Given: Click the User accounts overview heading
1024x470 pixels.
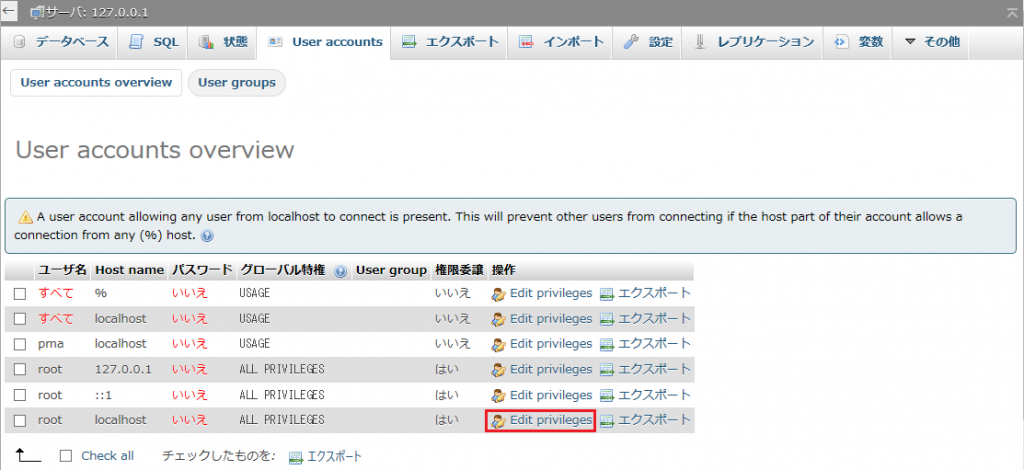Looking at the screenshot, I should tap(155, 150).
